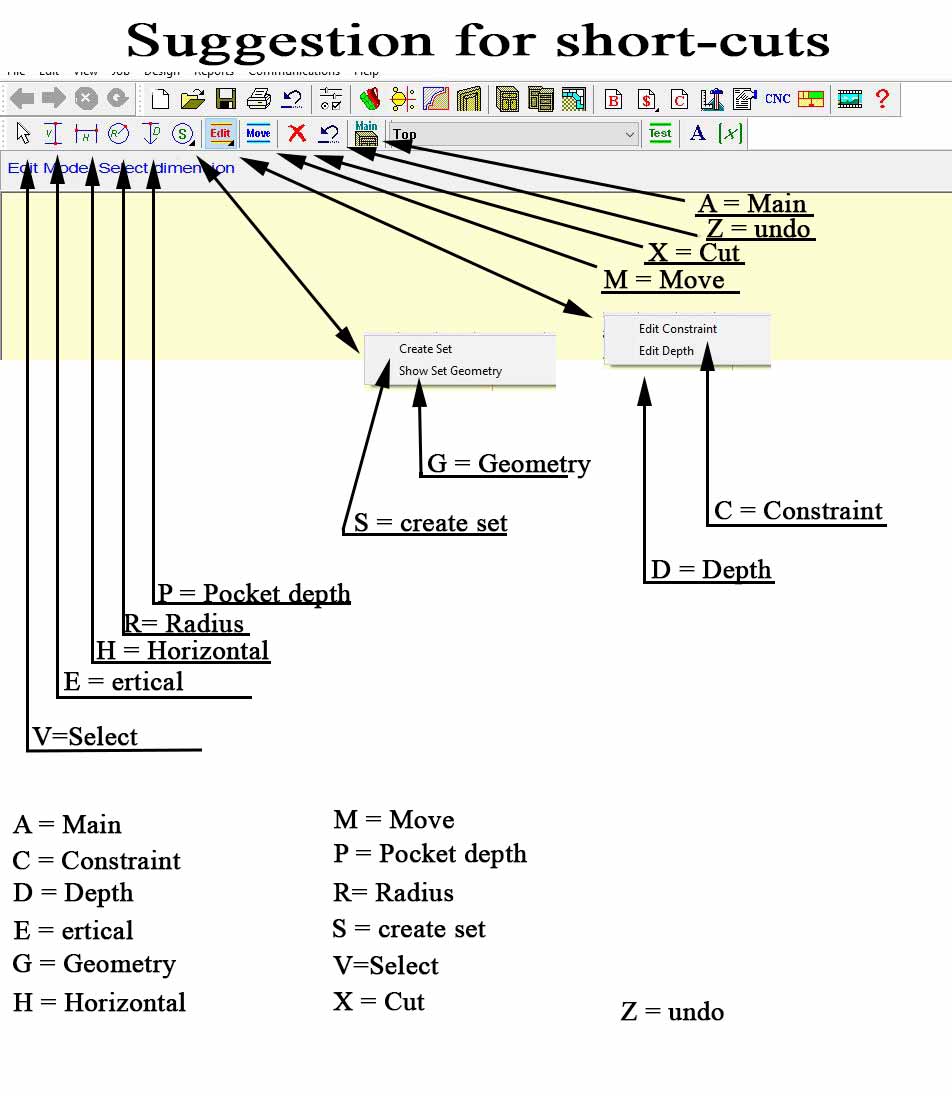
Task: Click the red X Cut icon
Action: click(x=297, y=133)
